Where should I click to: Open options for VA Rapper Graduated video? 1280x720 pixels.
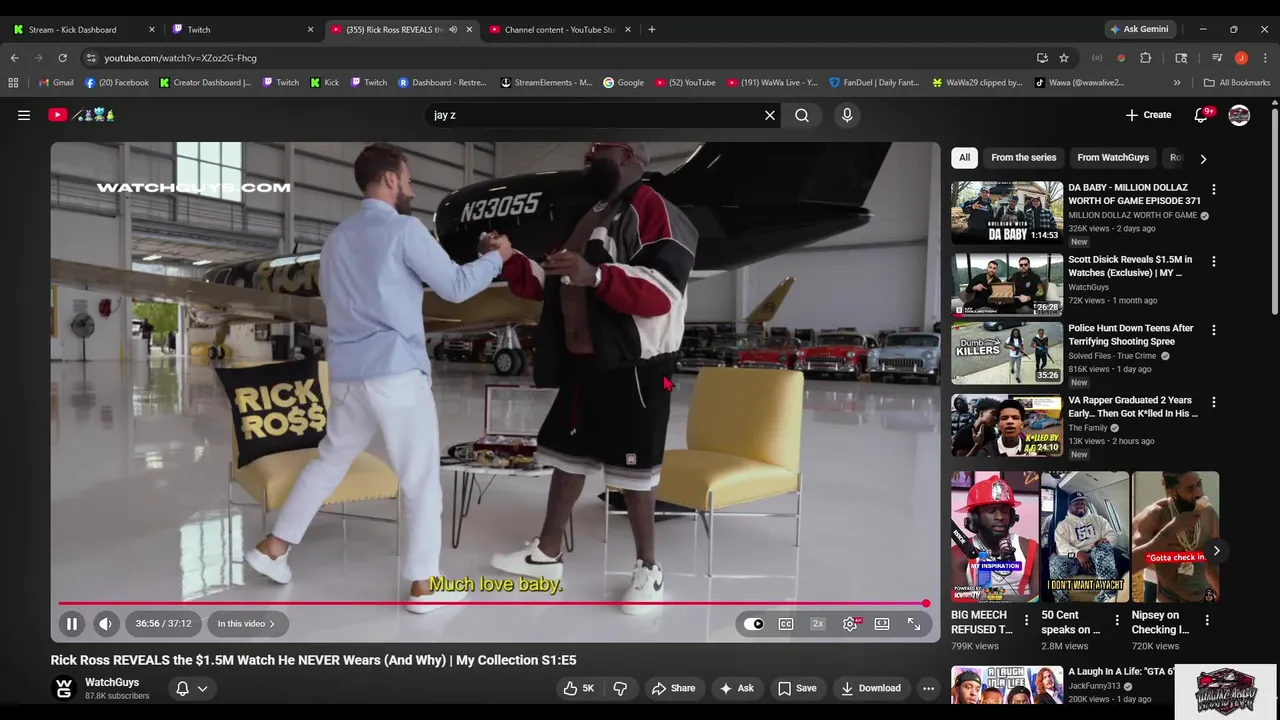[1214, 402]
